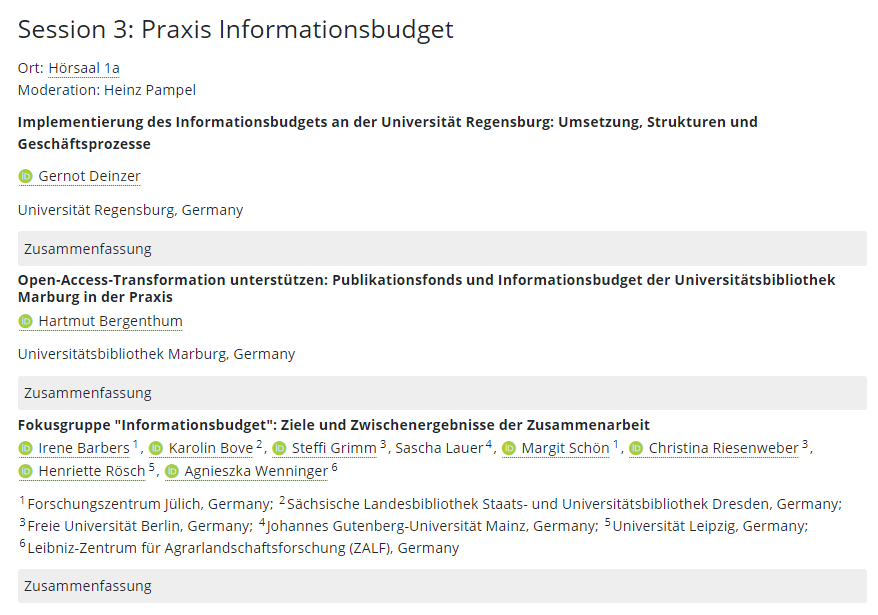Click ORCID icon beside Christina Riesenweber
The width and height of the screenshot is (878, 615).
[636, 449]
